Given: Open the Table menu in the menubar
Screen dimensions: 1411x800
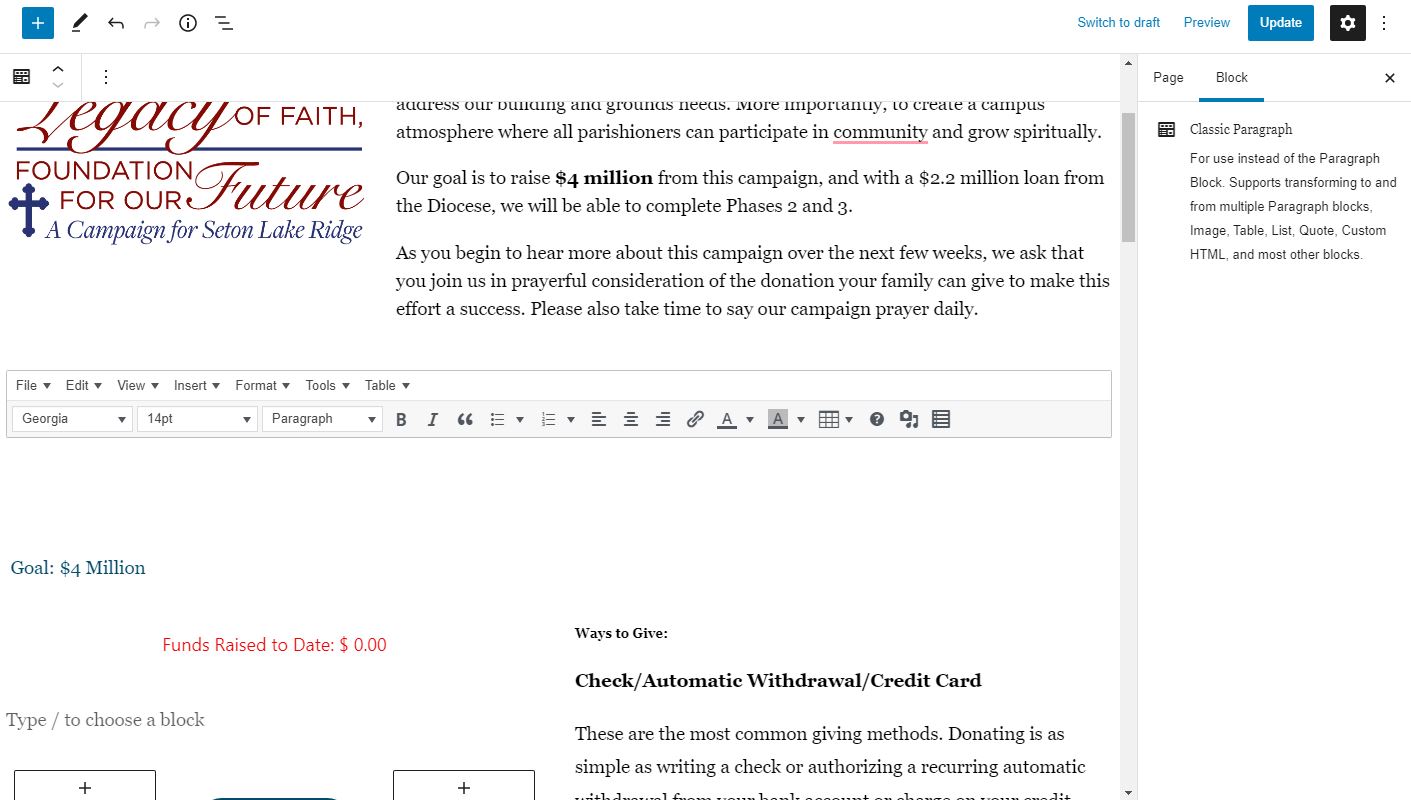Looking at the screenshot, I should coord(386,385).
